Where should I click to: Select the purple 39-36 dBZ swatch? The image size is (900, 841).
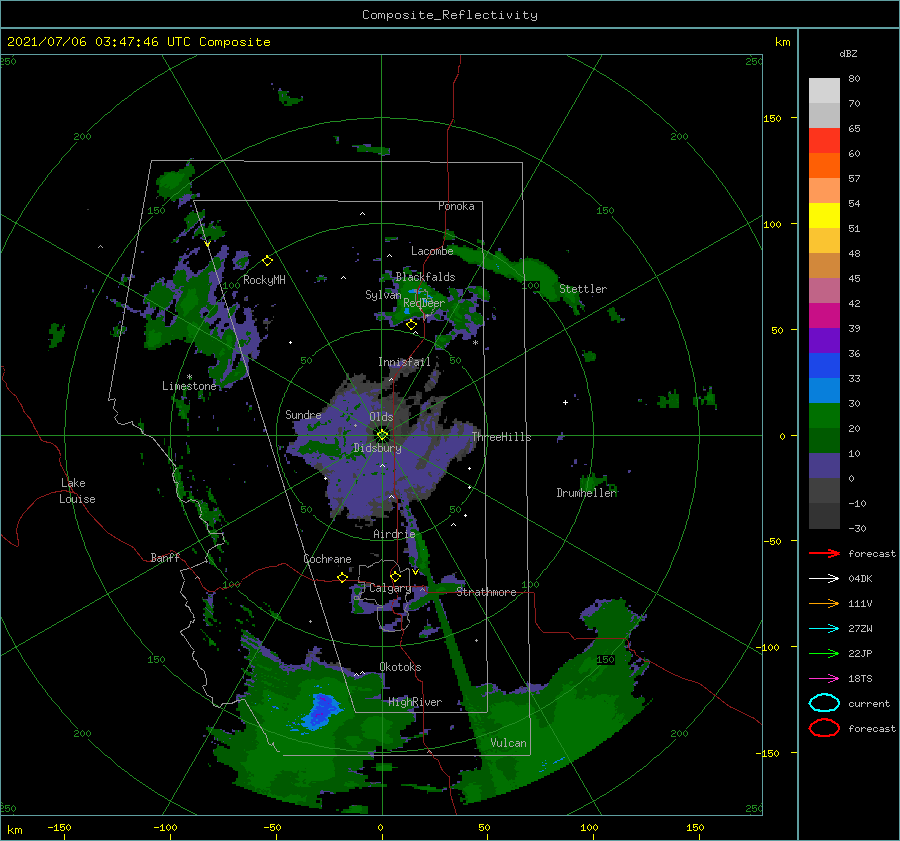pos(824,341)
